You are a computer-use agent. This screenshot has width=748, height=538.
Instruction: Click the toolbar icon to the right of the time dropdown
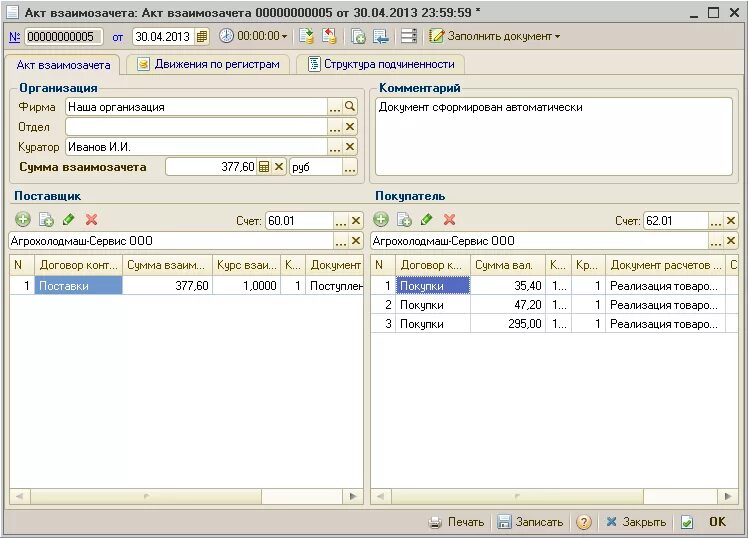tap(306, 36)
